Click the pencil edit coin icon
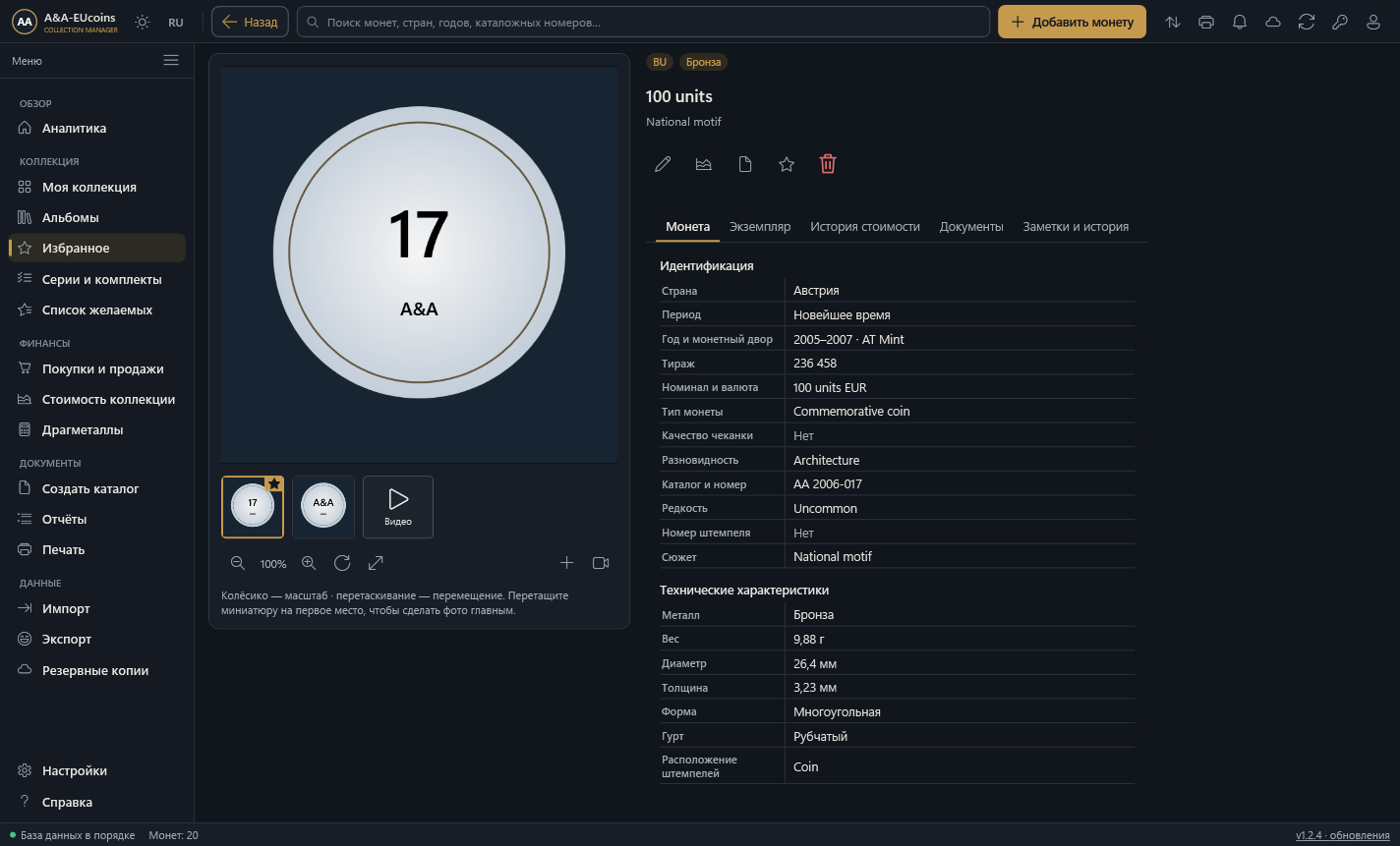 click(x=663, y=164)
